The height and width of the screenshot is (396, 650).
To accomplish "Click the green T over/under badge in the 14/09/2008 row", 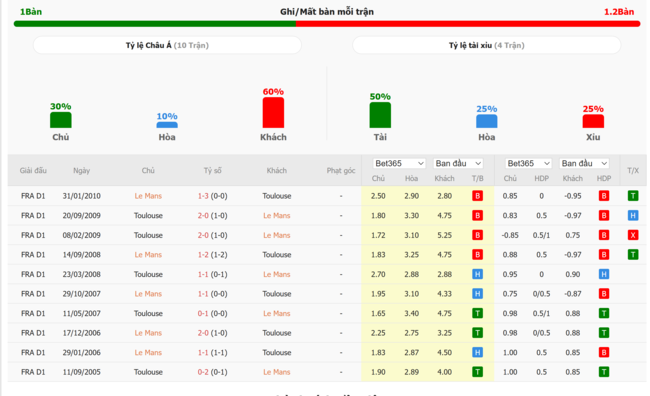I will (633, 255).
